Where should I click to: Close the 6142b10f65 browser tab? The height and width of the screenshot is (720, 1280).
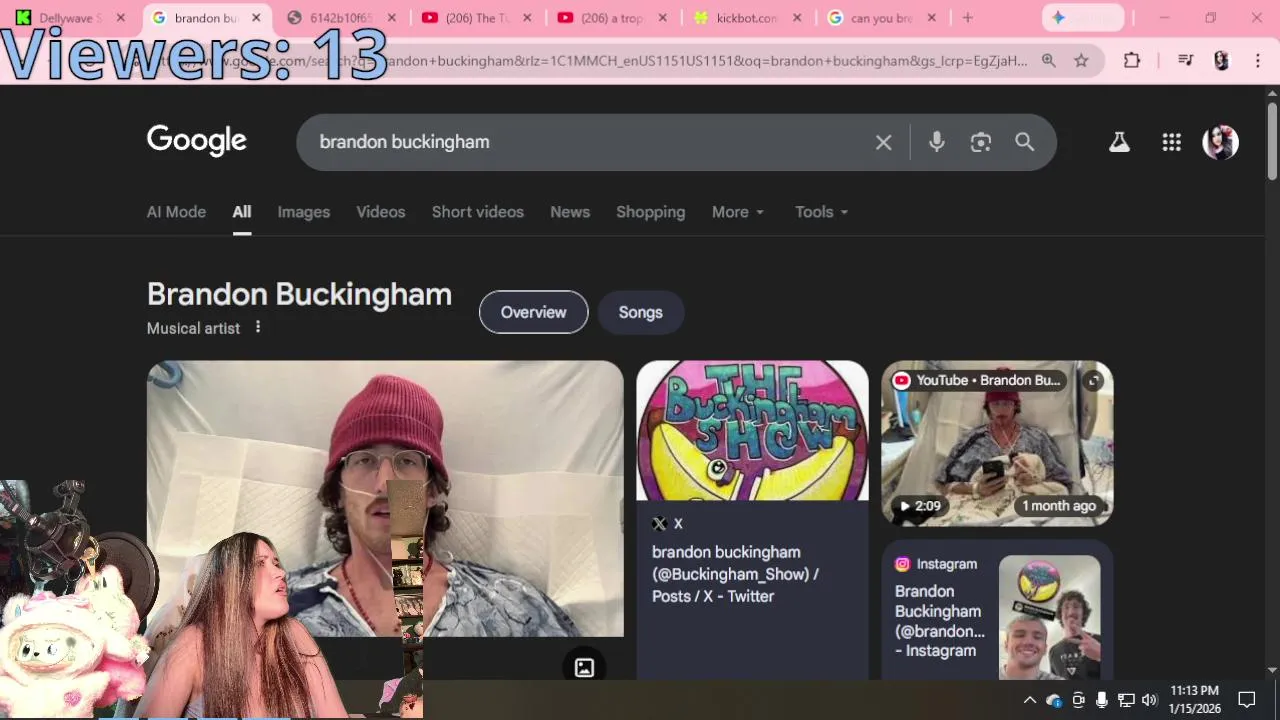[x=391, y=18]
